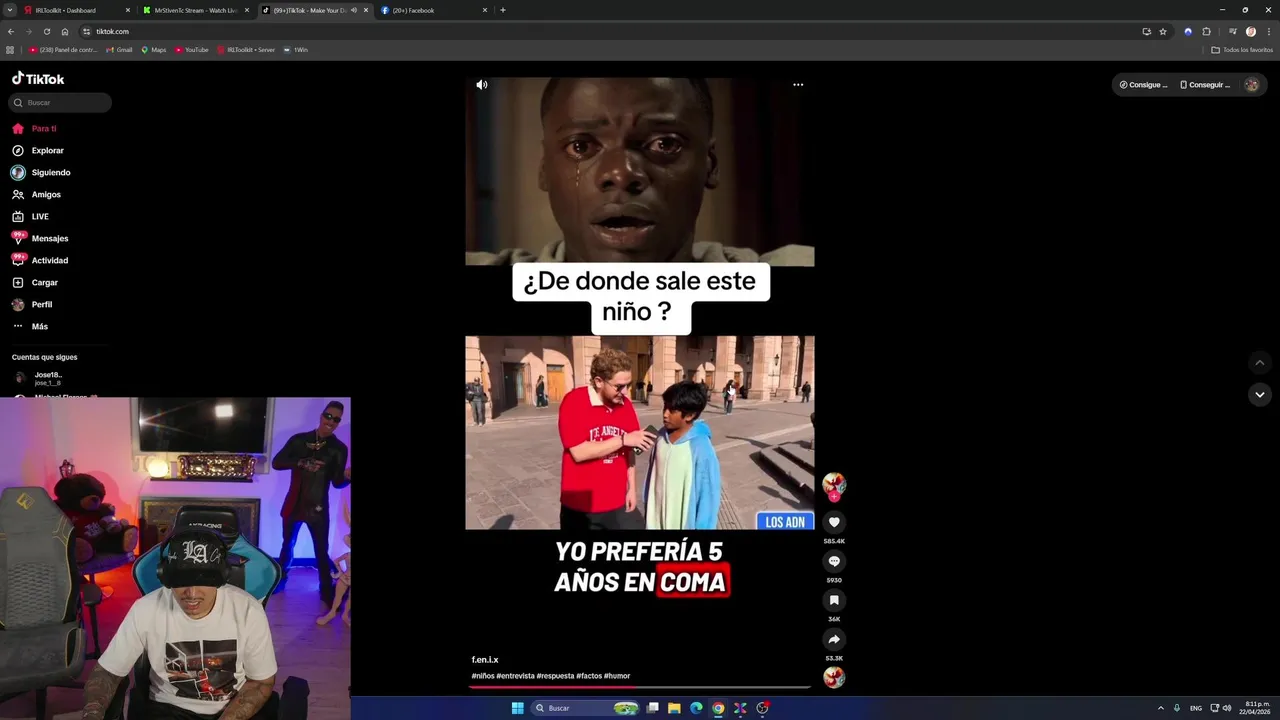Go to the previous video with the up chevron
The height and width of the screenshot is (720, 1280).
(x=1260, y=363)
